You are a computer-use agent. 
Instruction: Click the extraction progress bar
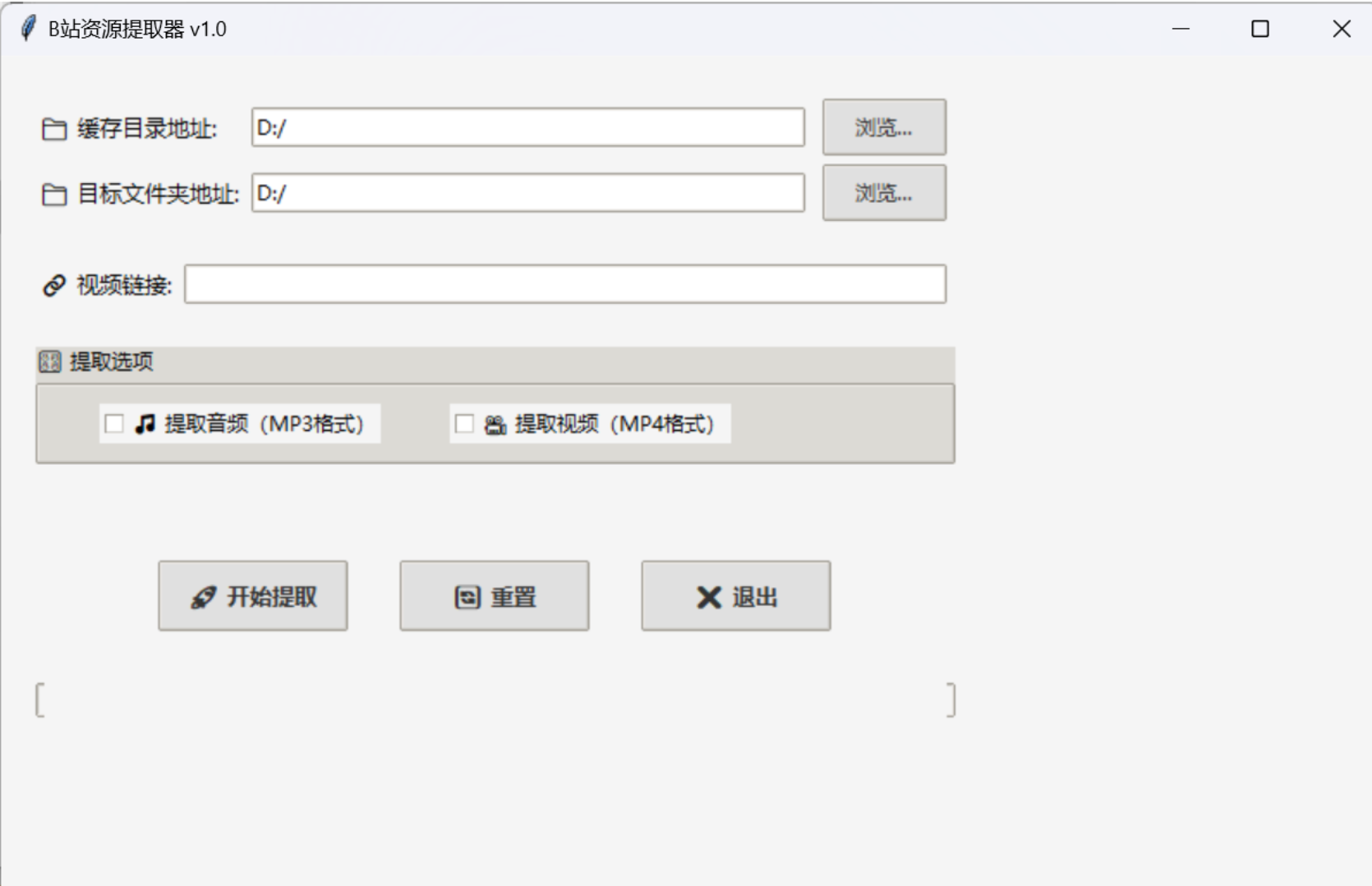[495, 700]
